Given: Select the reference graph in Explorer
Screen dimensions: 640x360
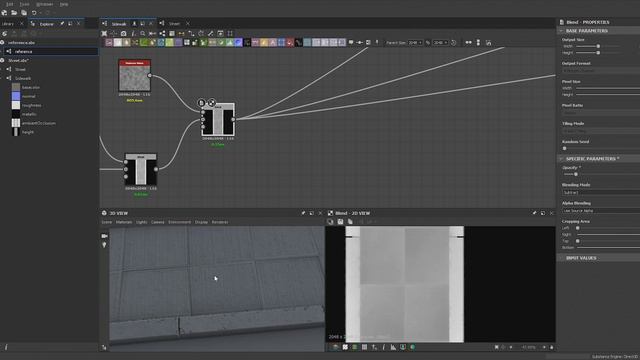Looking at the screenshot, I should pos(51,51).
